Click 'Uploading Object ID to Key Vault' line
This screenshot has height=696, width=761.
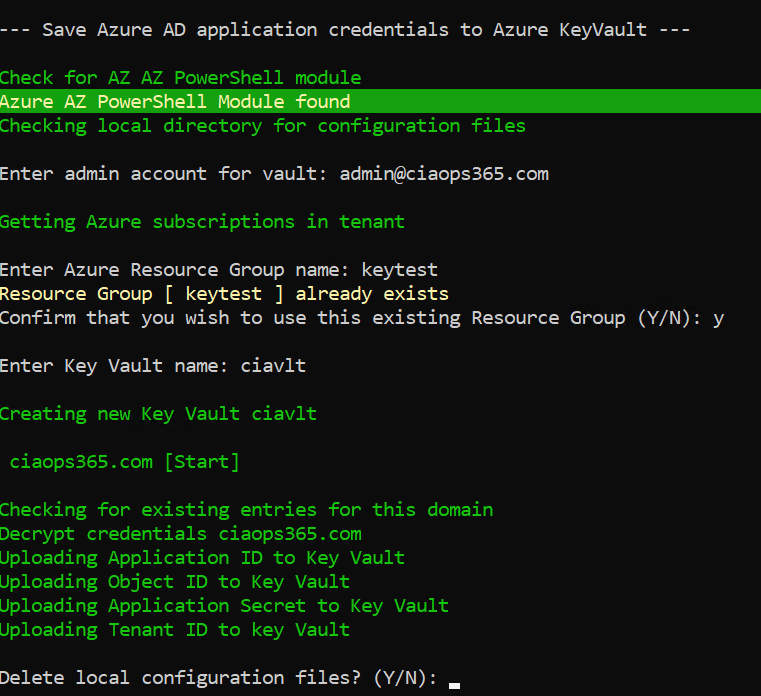[x=175, y=582]
